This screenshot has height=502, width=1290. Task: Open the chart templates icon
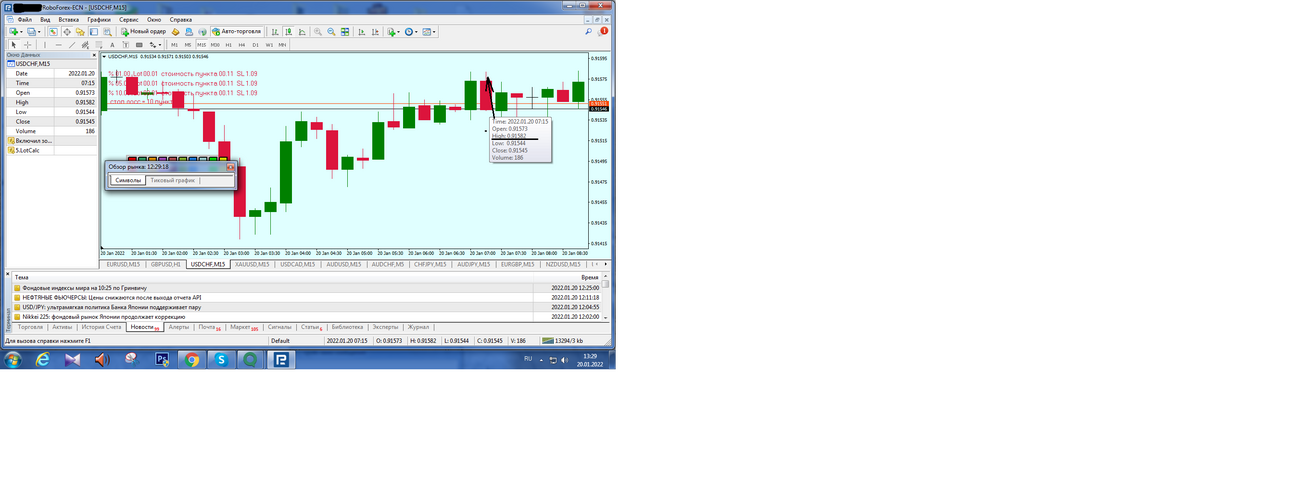tap(426, 31)
